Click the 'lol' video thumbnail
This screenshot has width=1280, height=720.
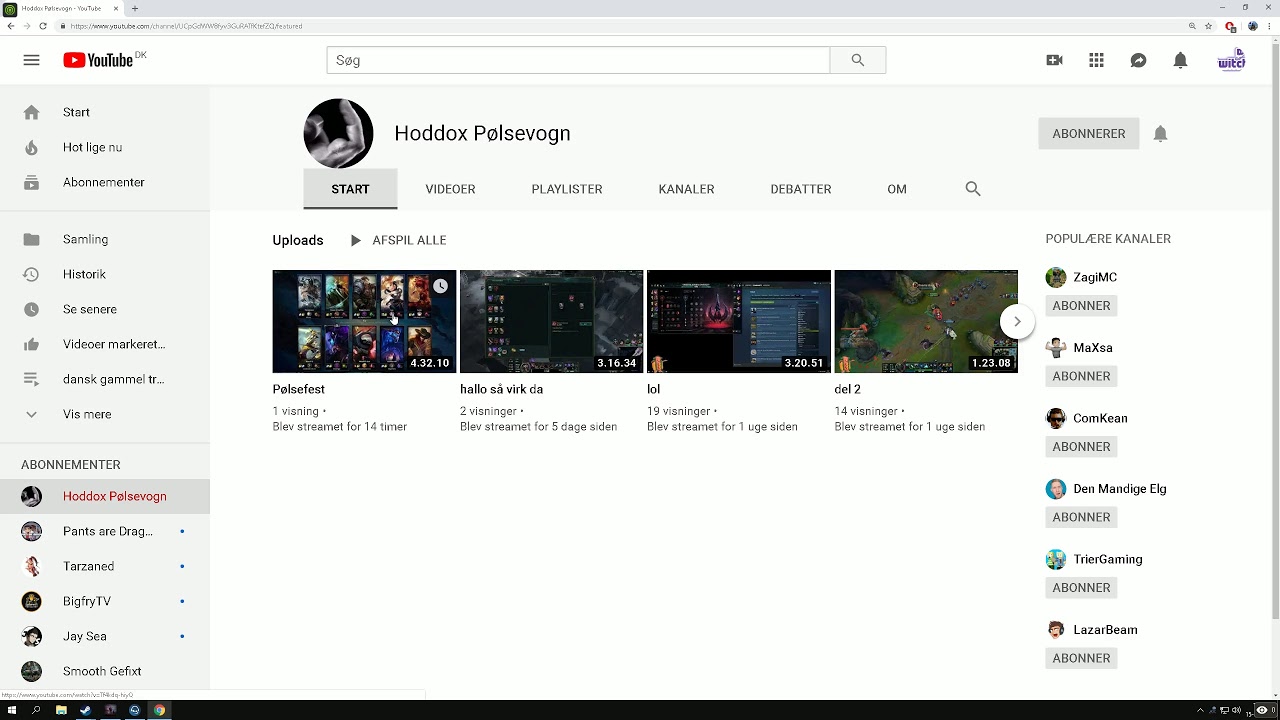[739, 321]
